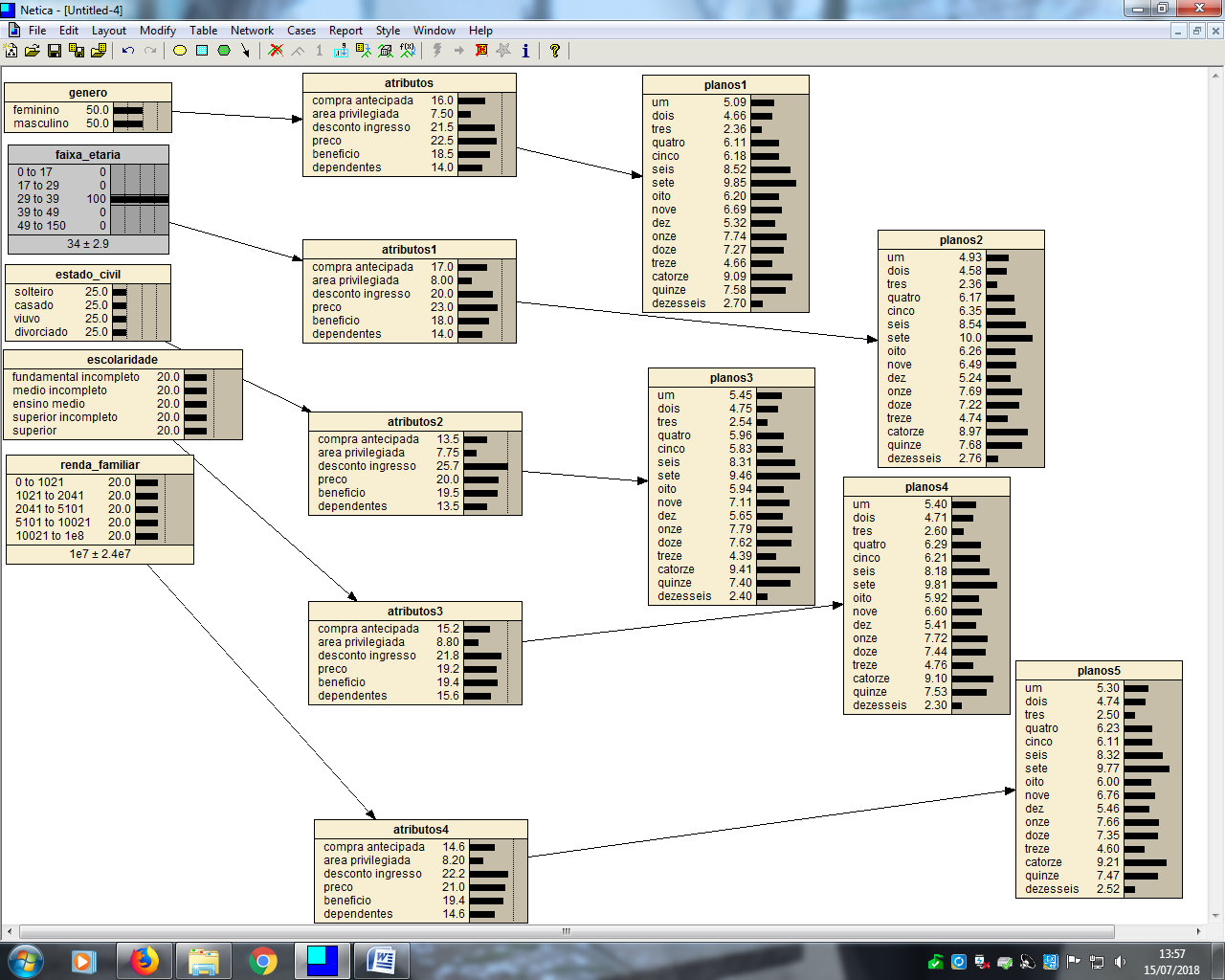Image resolution: width=1225 pixels, height=980 pixels.
Task: Open Google Chrome from the taskbar
Action: click(x=262, y=960)
